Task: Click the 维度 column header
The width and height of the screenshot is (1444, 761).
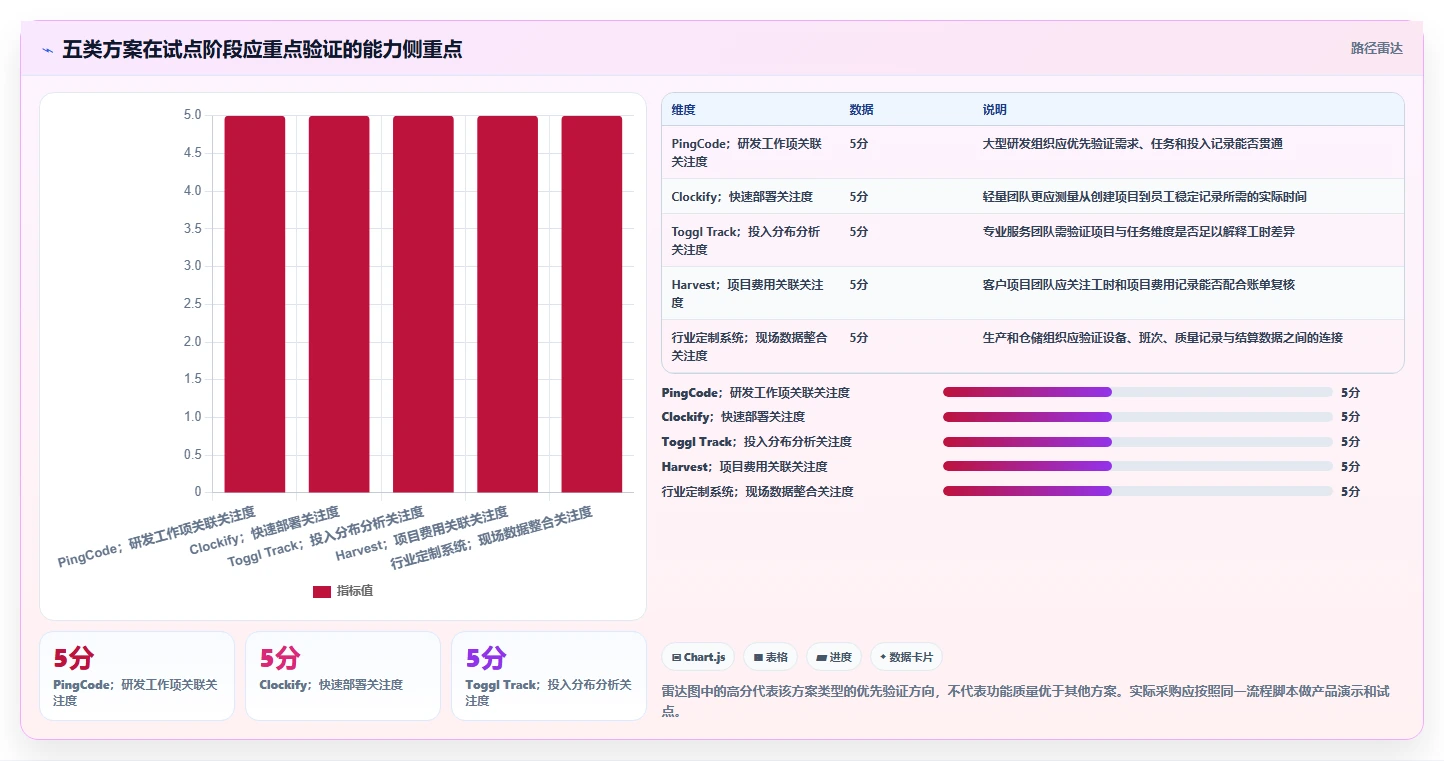Action: pos(684,110)
